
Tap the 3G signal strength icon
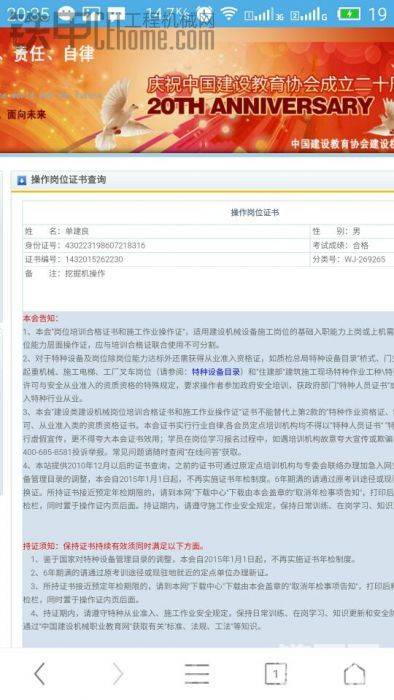click(x=264, y=14)
